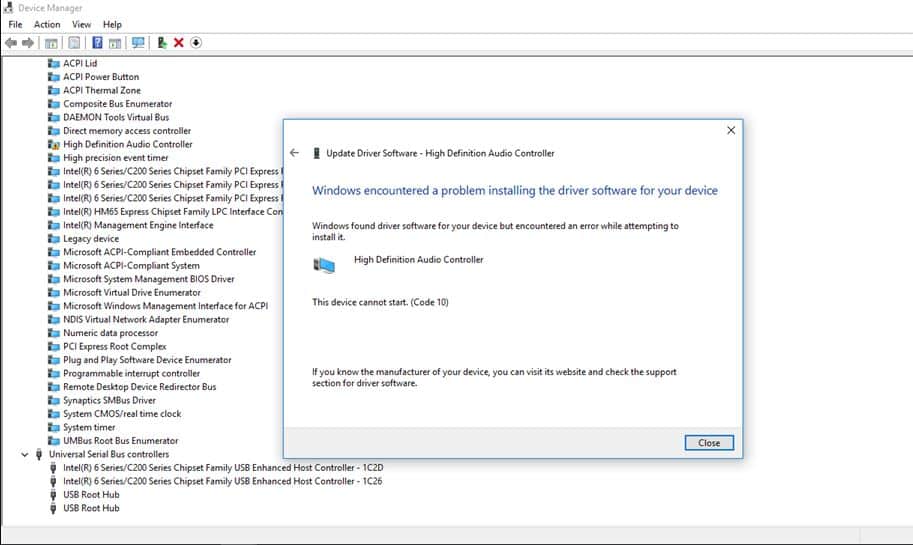Click the icon beside ACPI Lid

[54, 63]
